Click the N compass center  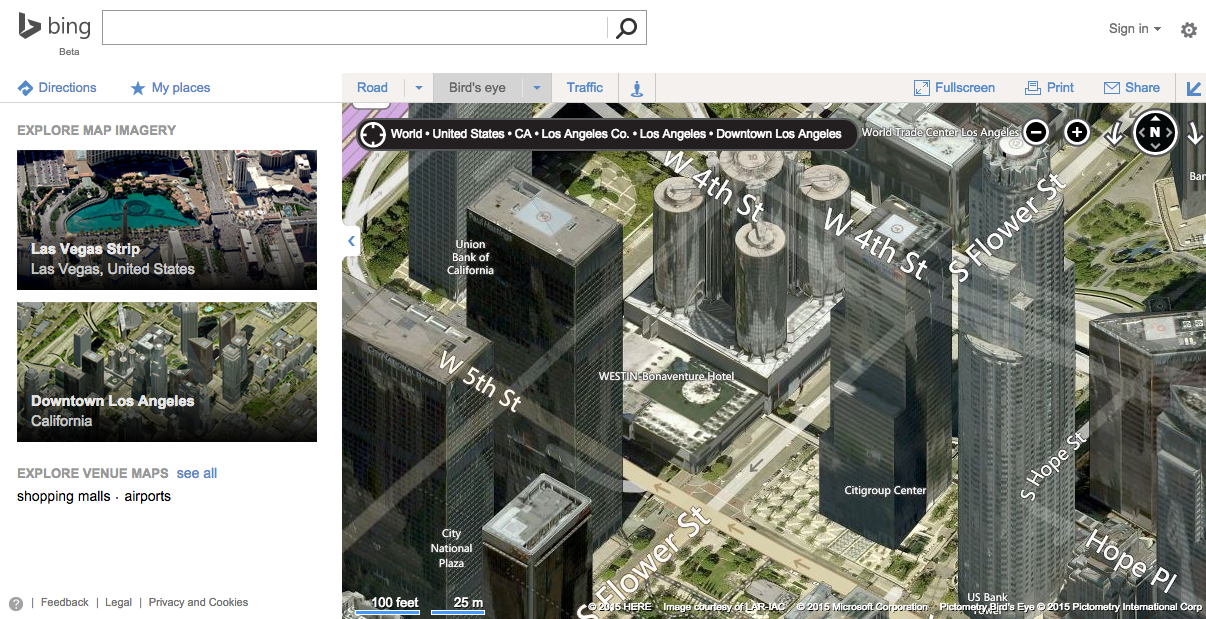pos(1155,131)
